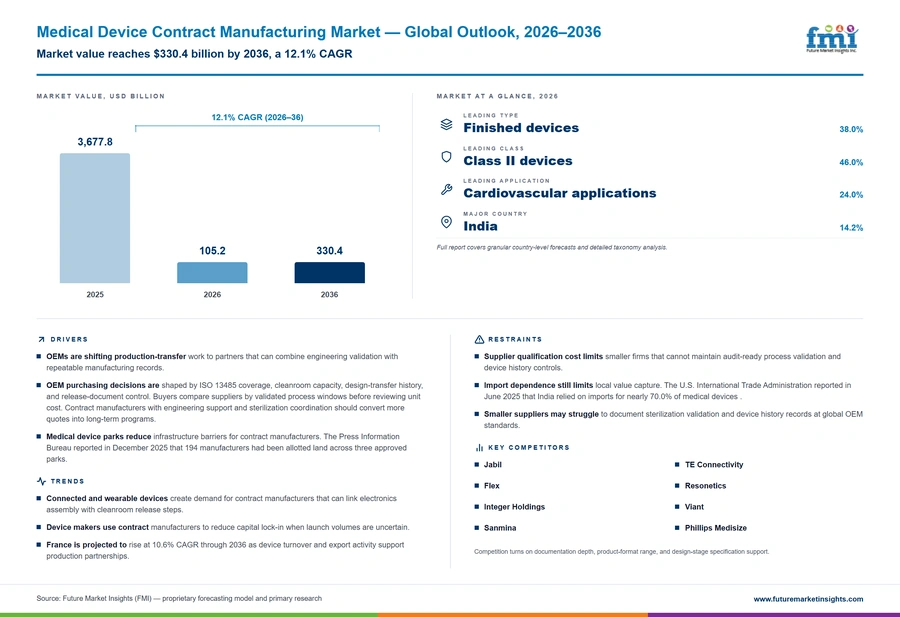Click the 'Class II devices' heading

coord(518,161)
